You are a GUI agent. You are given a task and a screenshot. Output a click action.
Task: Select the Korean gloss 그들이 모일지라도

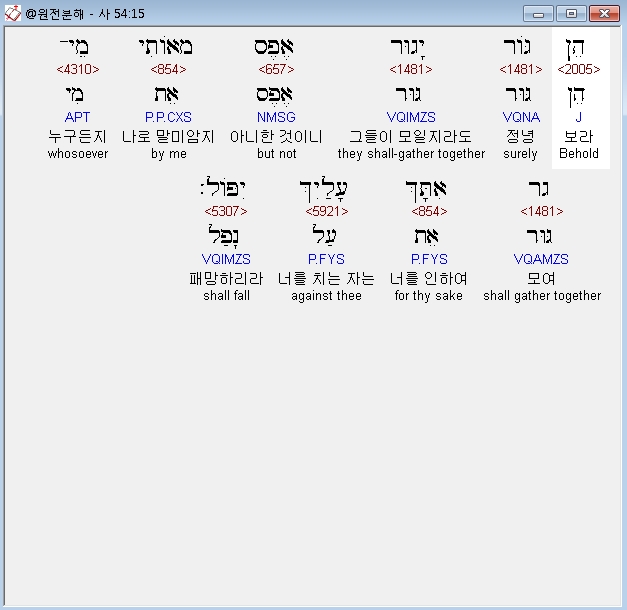[411, 136]
